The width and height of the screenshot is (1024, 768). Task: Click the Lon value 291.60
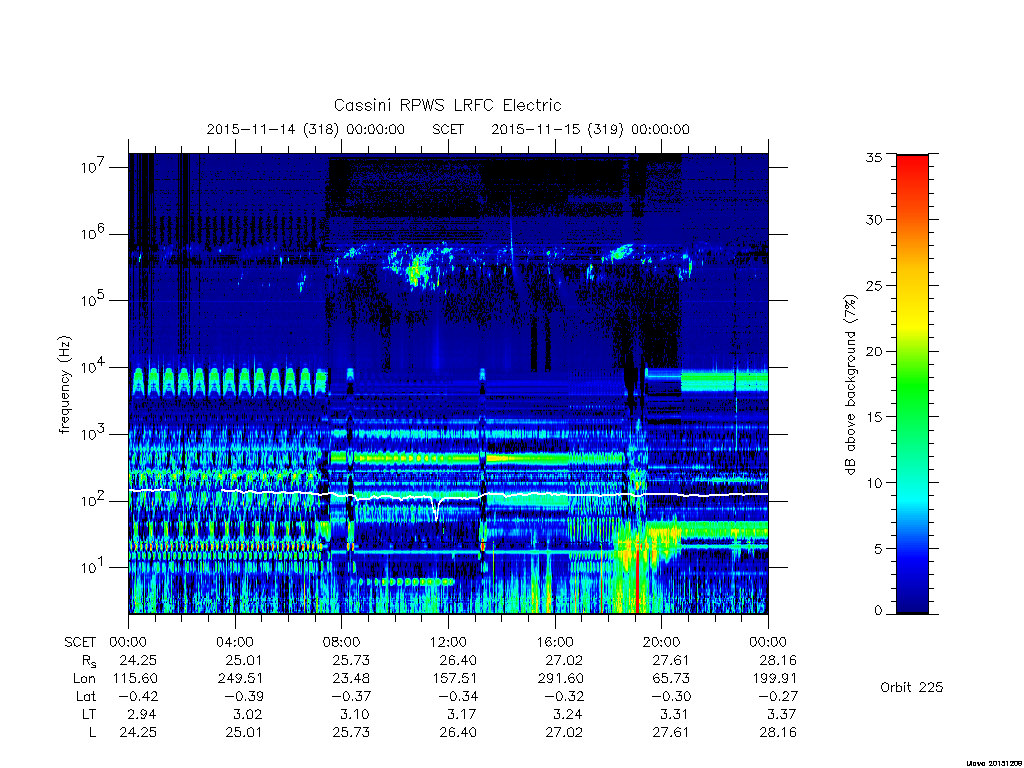point(560,679)
